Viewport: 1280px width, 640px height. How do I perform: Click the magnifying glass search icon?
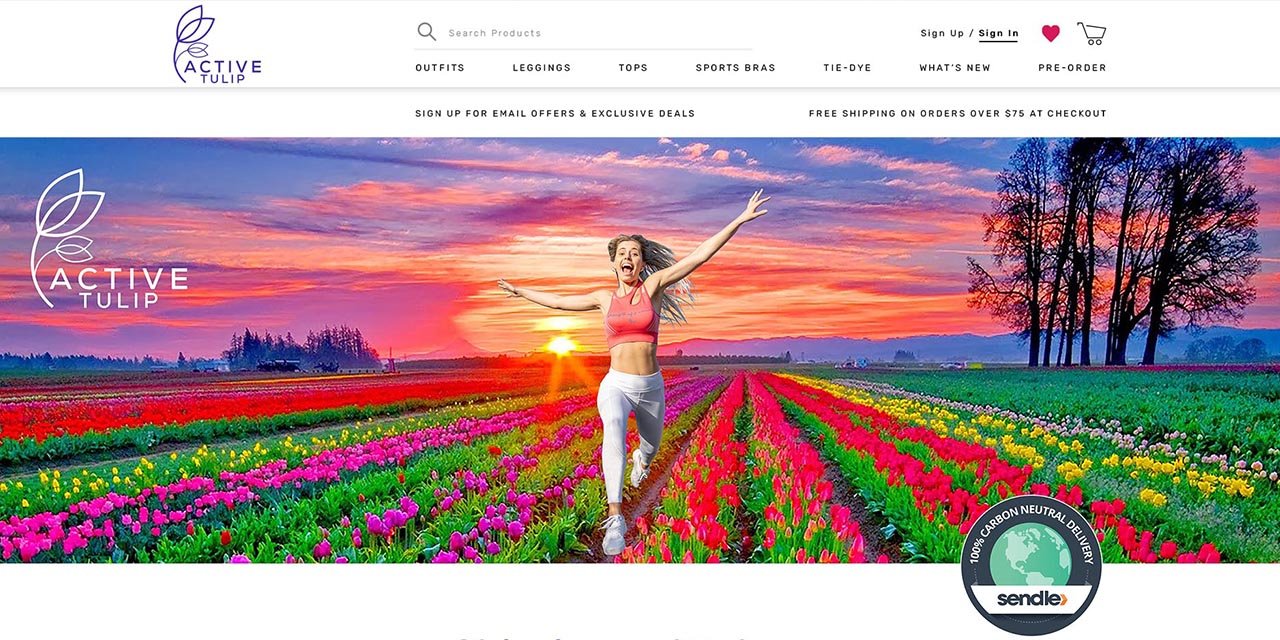pos(427,32)
